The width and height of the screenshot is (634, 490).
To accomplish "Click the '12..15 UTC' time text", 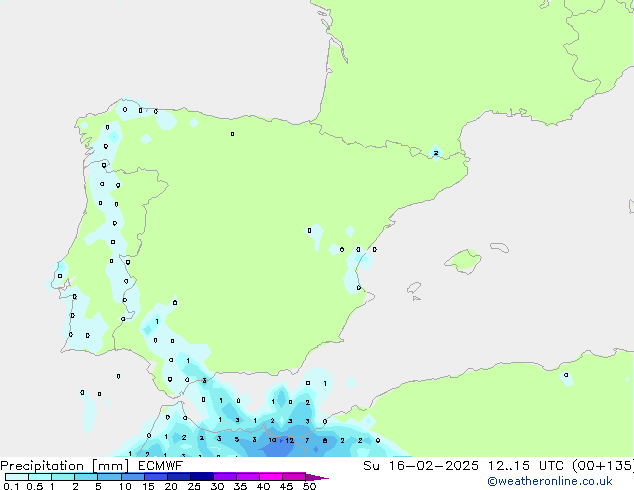I will click(527, 466).
